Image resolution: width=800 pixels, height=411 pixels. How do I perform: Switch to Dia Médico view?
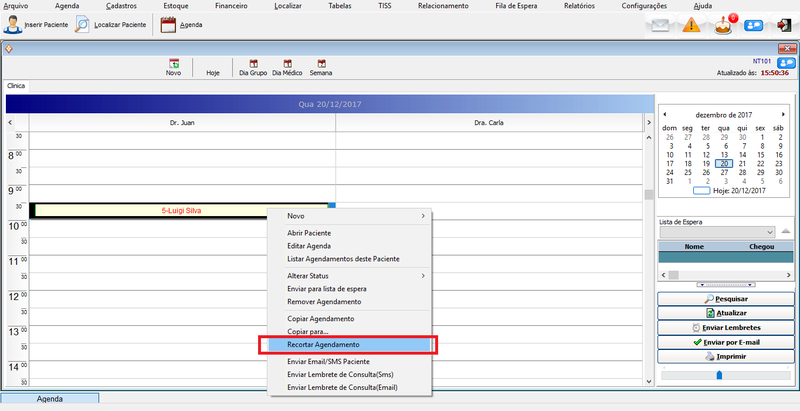point(288,67)
